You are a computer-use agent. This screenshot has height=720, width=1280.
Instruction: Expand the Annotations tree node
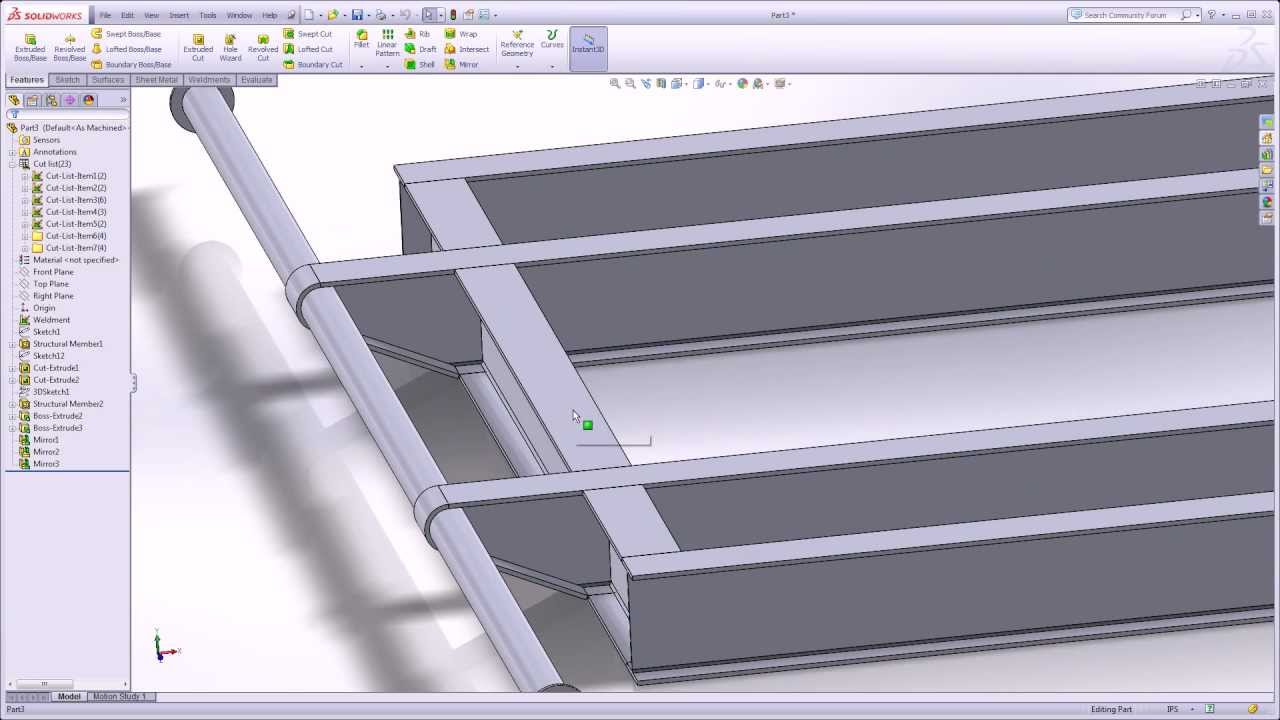coord(12,152)
